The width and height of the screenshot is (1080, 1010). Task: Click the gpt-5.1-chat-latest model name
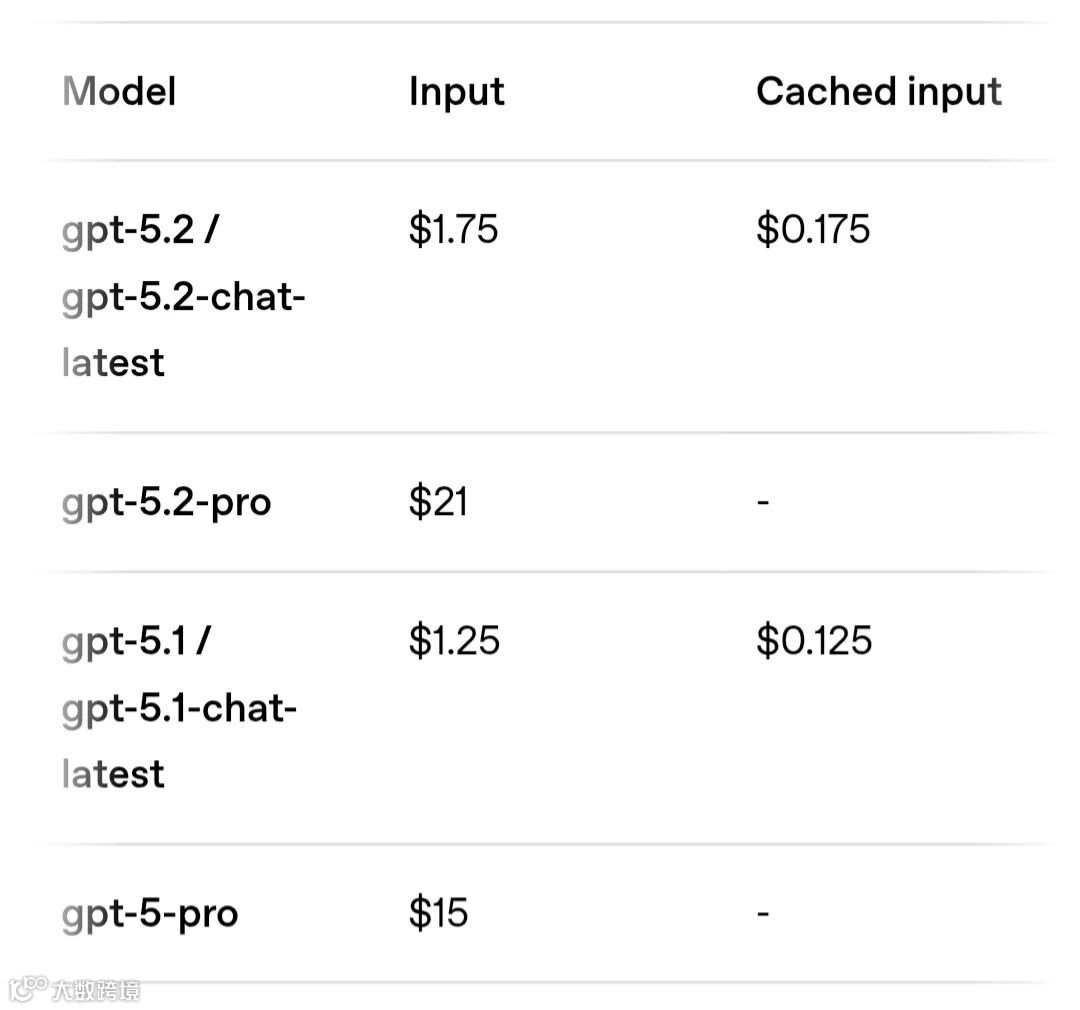pos(179,741)
